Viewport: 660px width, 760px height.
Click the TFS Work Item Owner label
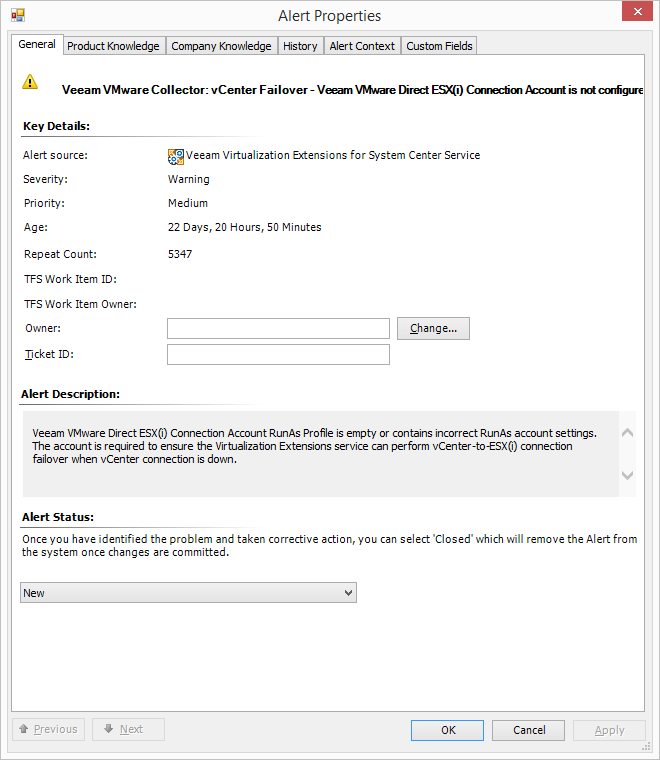click(x=80, y=304)
